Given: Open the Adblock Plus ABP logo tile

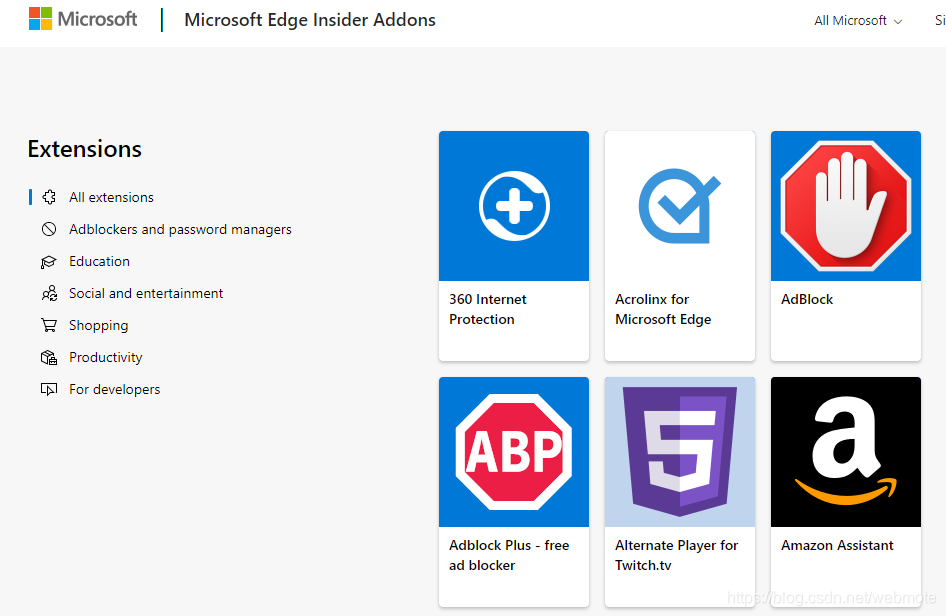Looking at the screenshot, I should [x=514, y=452].
